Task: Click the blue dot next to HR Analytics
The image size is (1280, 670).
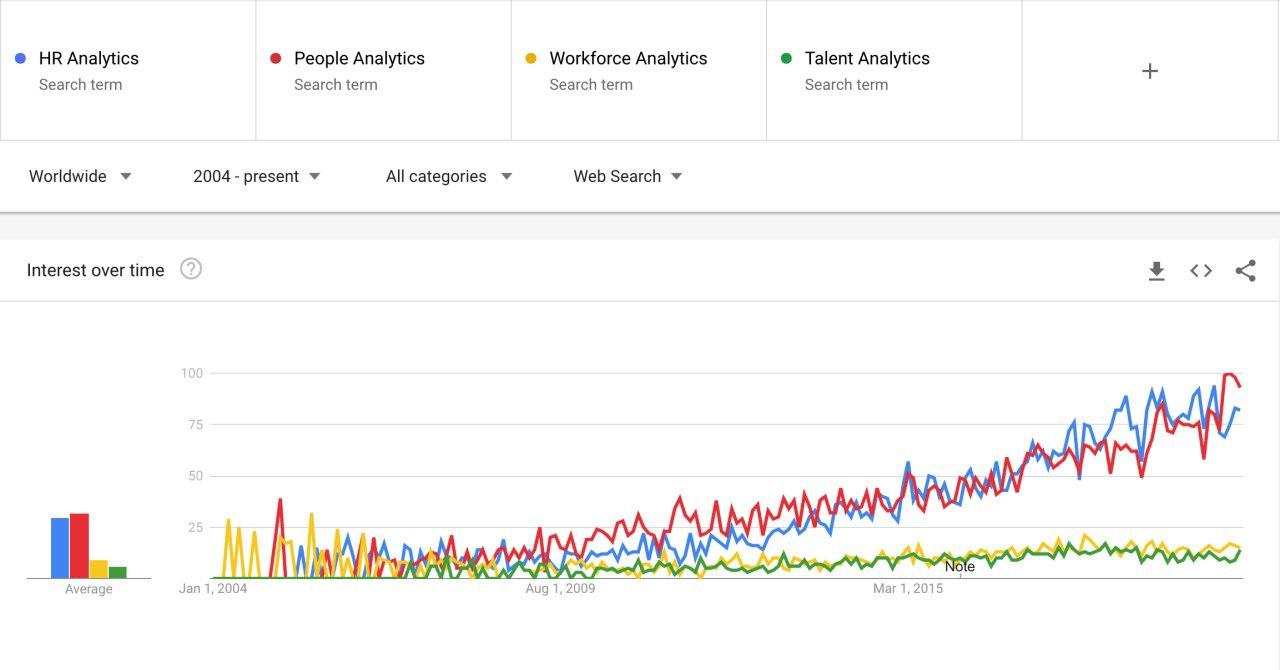Action: [20, 59]
